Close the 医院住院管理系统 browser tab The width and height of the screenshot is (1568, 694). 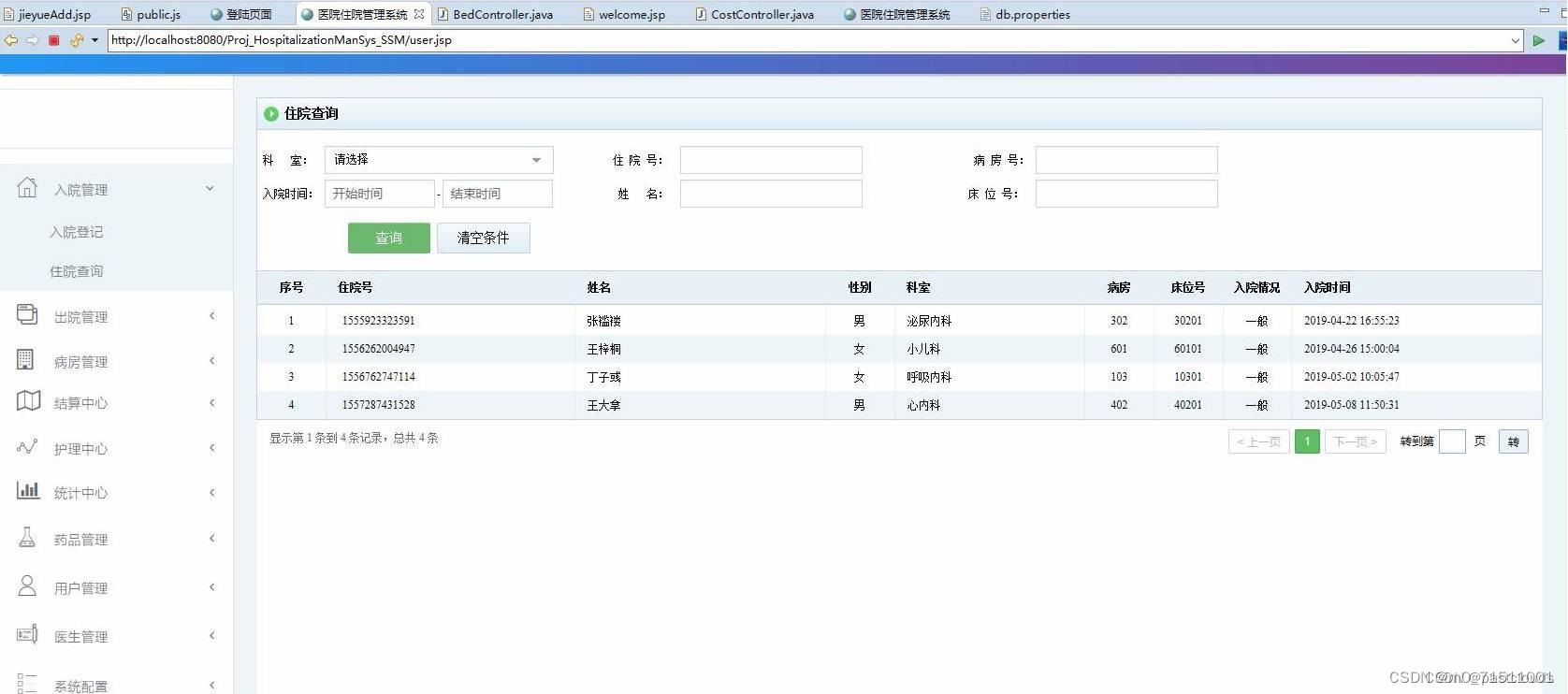(418, 14)
